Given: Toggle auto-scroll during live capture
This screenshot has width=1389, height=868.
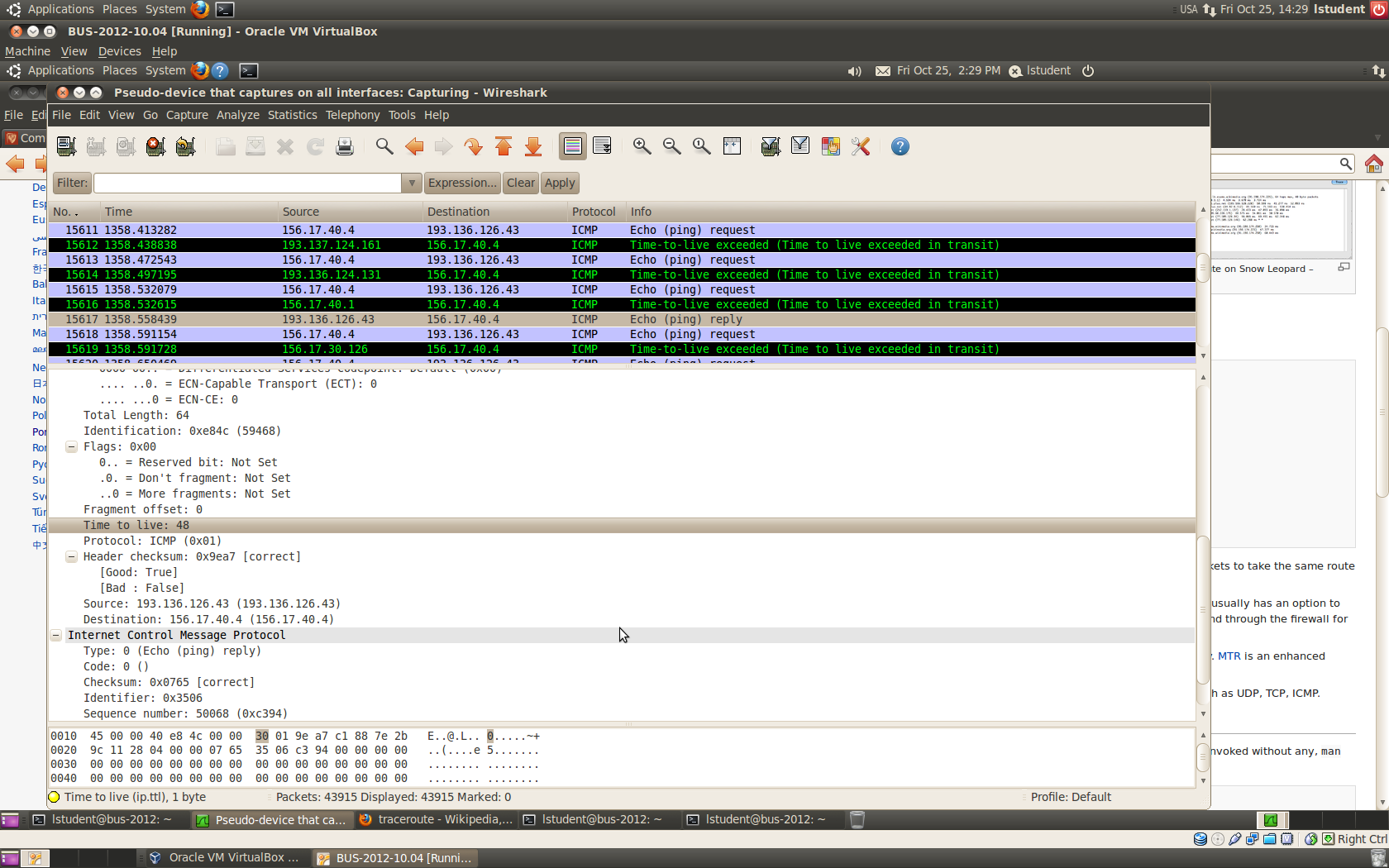Looking at the screenshot, I should click(602, 147).
